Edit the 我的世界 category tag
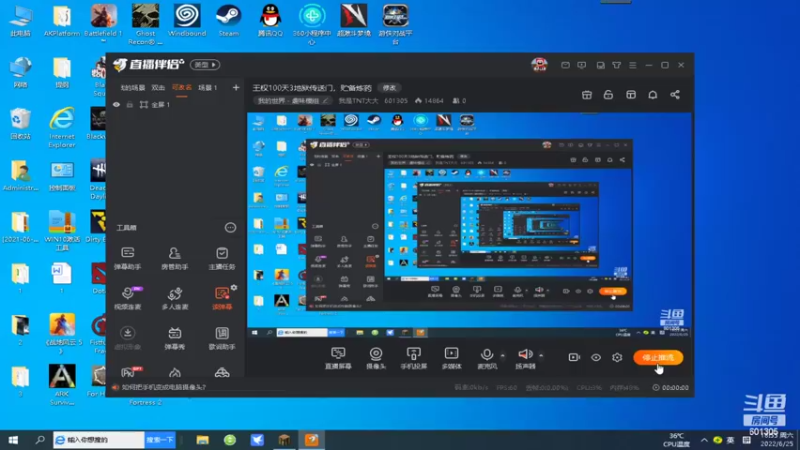Viewport: 800px width, 450px height. click(292, 101)
